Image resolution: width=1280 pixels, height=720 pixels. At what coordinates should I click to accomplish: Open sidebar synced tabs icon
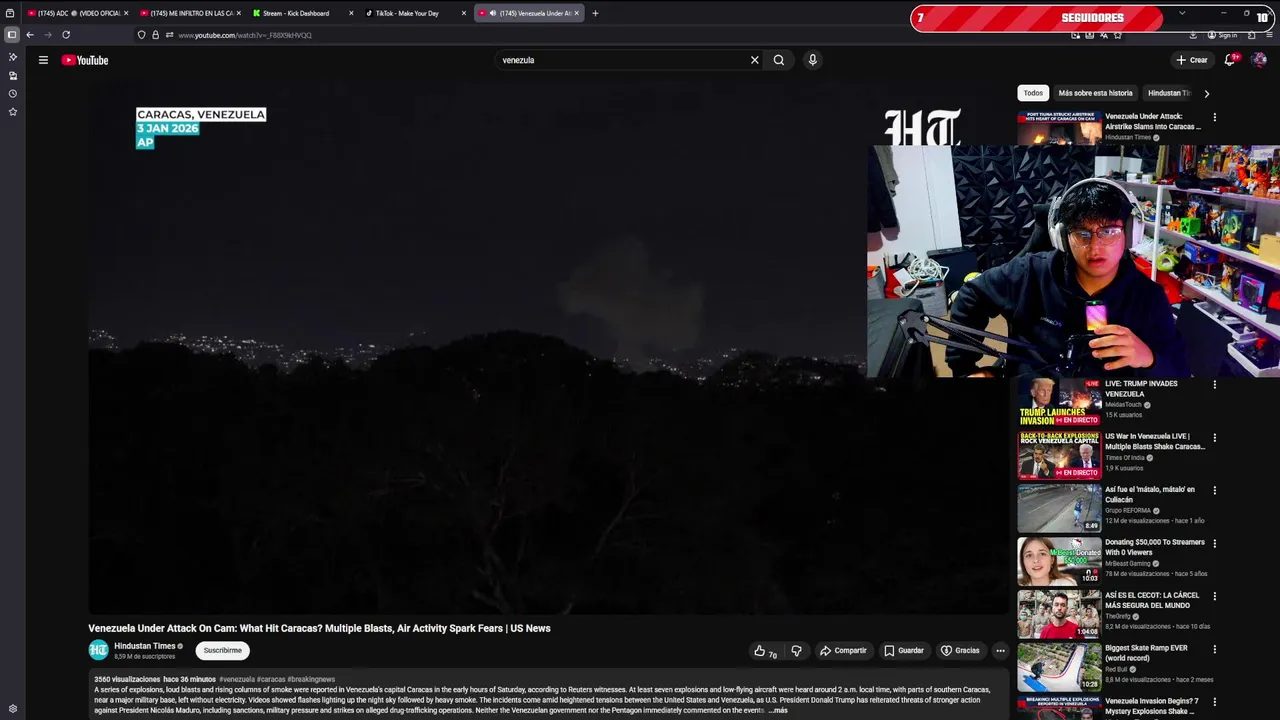(12, 75)
